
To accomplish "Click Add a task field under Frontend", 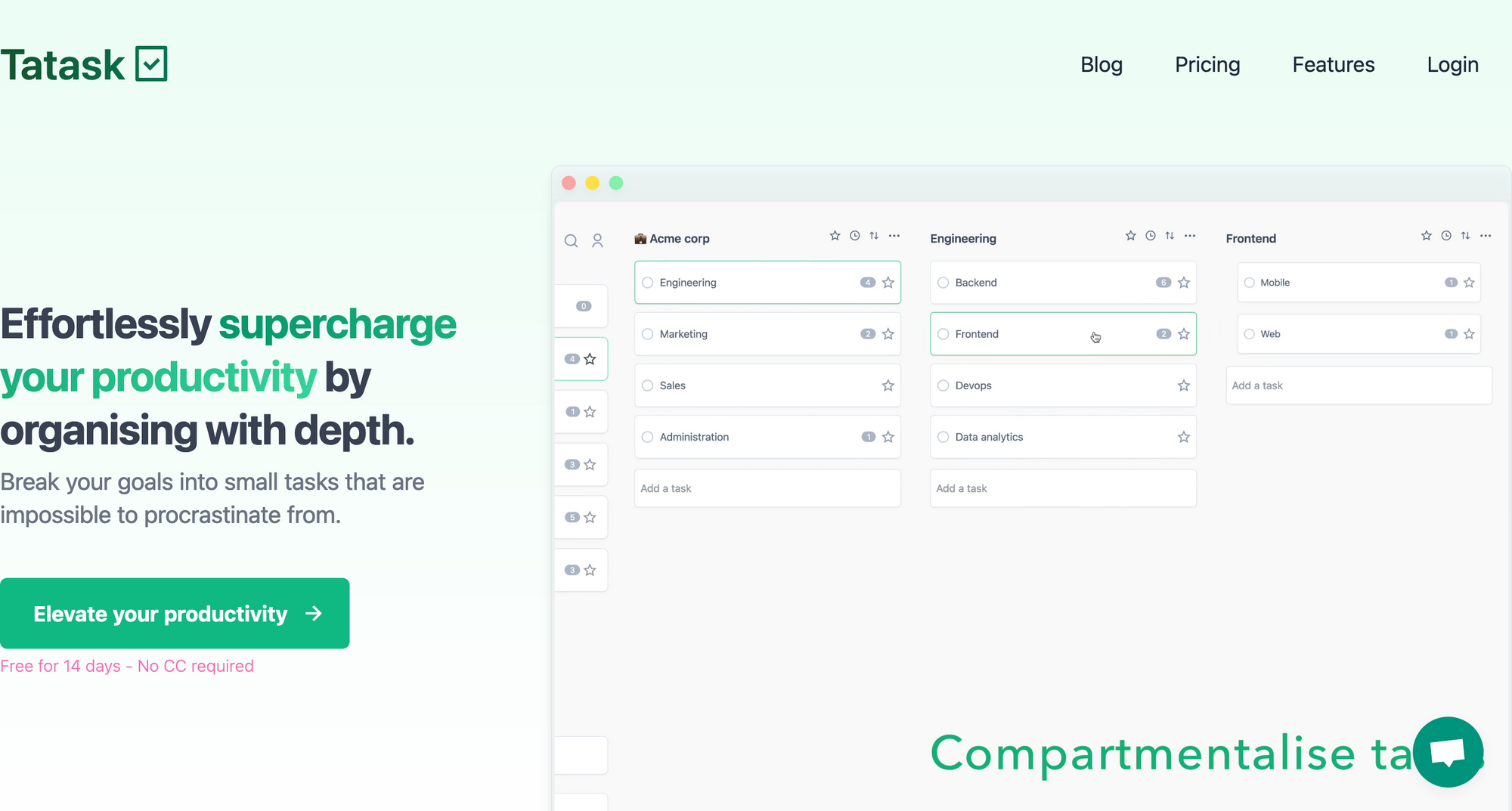I will [1358, 385].
